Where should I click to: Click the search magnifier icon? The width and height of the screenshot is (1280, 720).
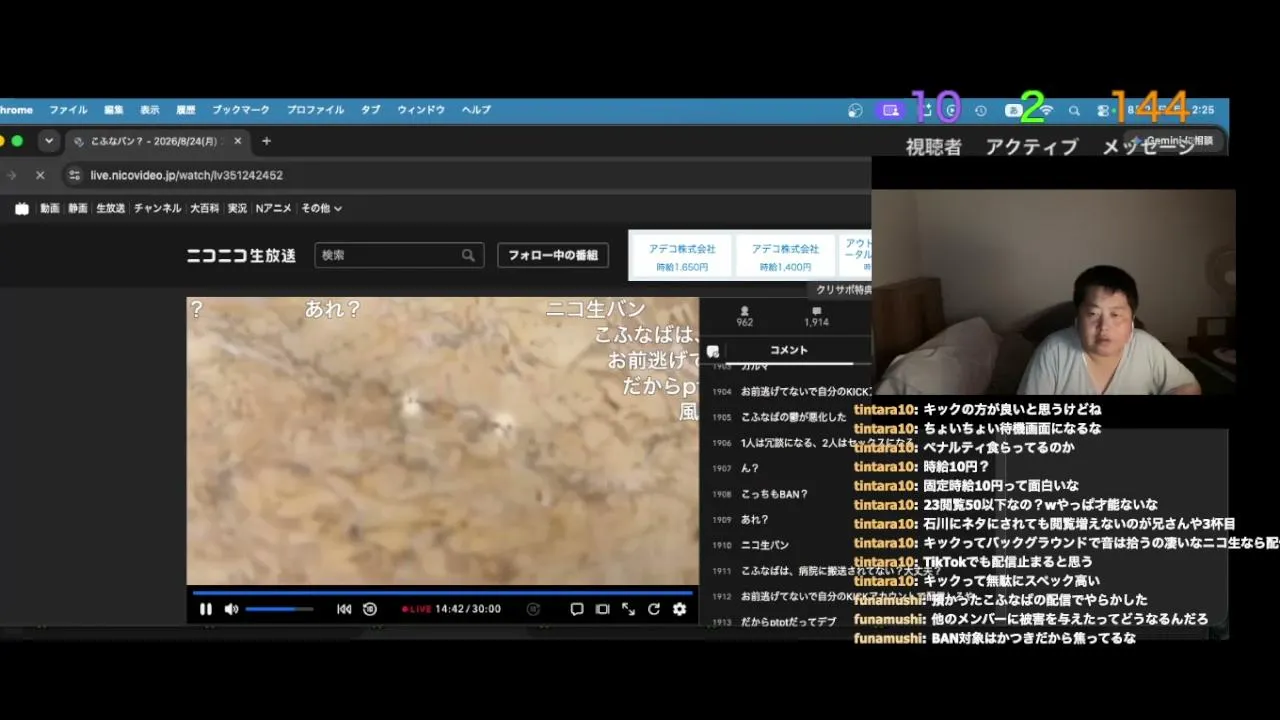468,255
